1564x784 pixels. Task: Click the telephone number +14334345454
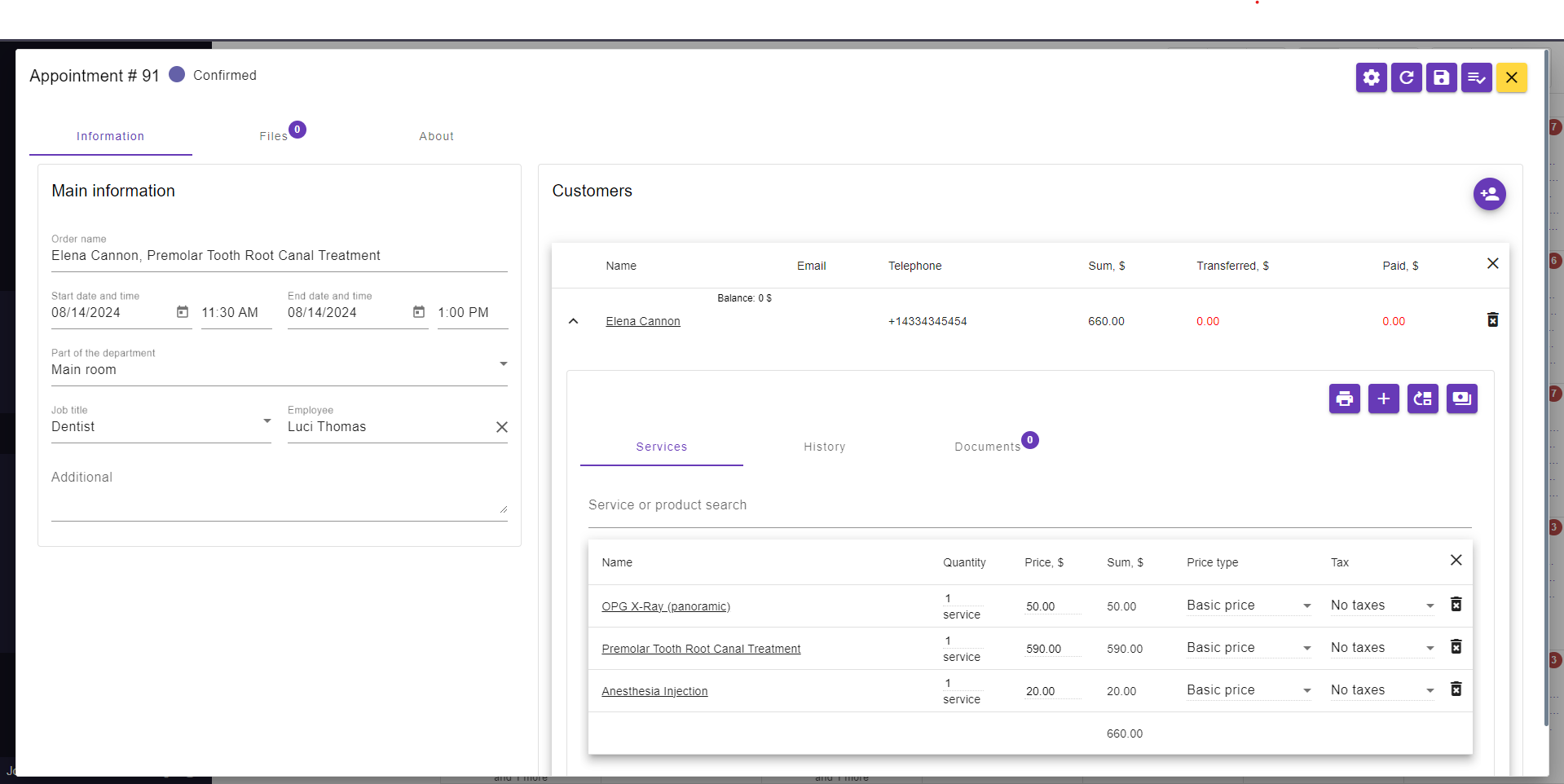point(927,321)
